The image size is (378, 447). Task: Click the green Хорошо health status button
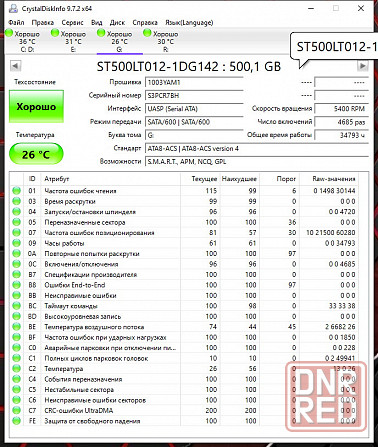(36, 107)
